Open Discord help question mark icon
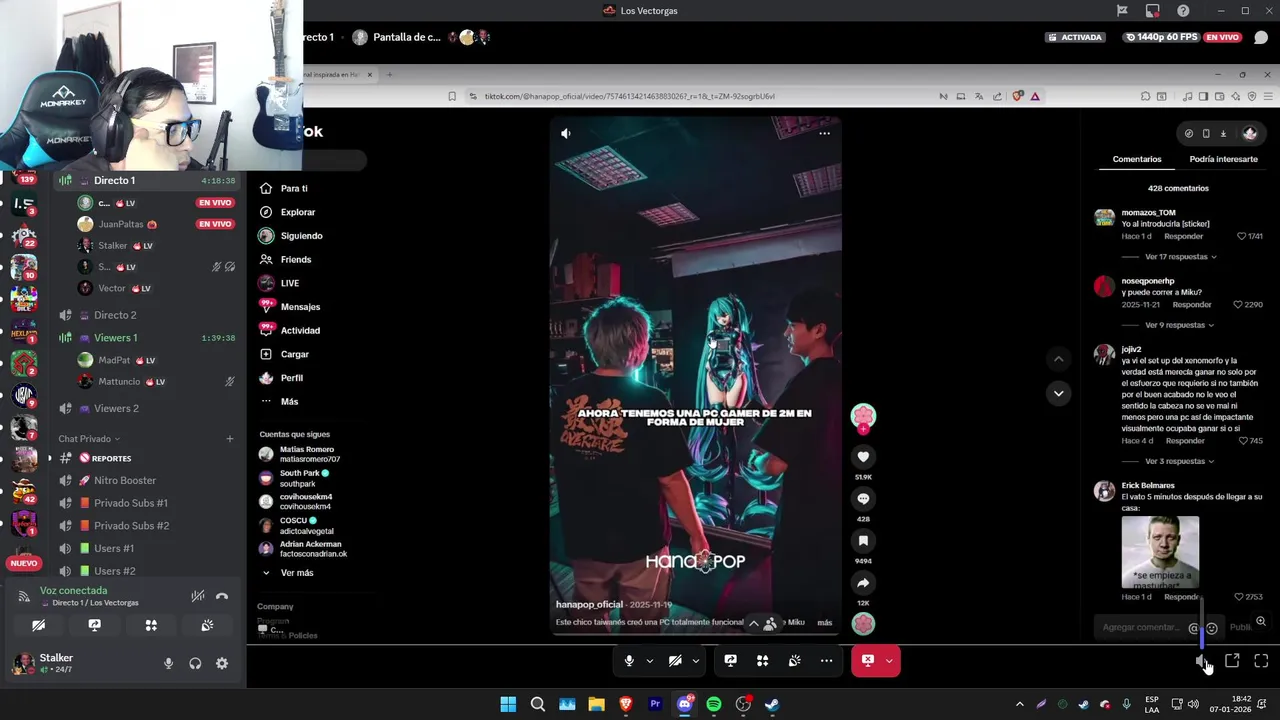The height and width of the screenshot is (720, 1280). point(1183,11)
